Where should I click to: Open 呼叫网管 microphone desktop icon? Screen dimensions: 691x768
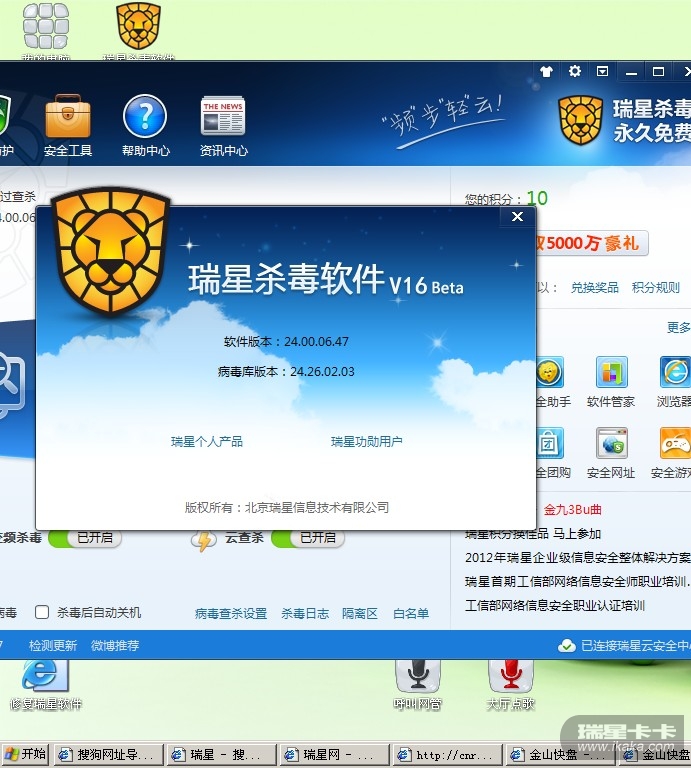pyautogui.click(x=418, y=685)
